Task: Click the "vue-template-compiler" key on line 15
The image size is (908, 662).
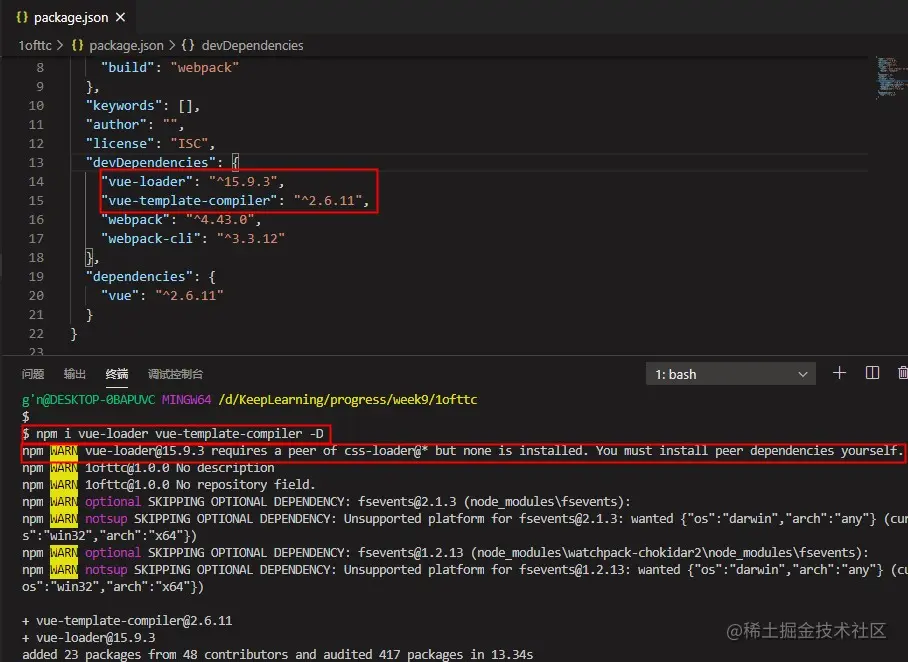Action: (189, 201)
